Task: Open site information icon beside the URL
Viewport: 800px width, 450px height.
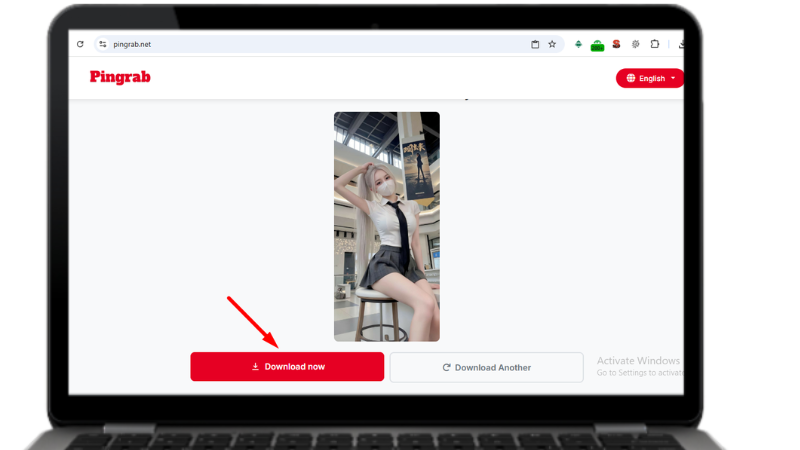Action: coord(102,44)
